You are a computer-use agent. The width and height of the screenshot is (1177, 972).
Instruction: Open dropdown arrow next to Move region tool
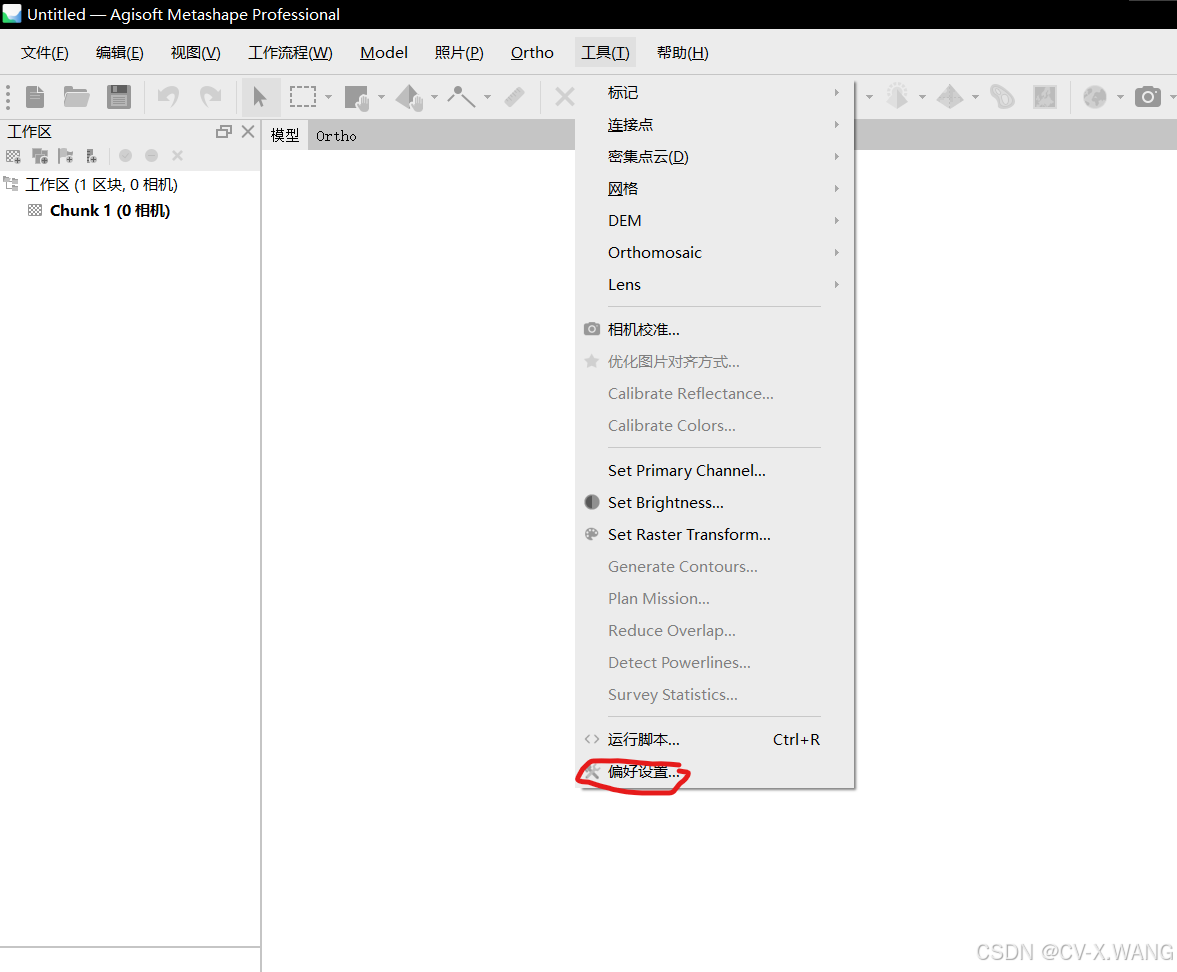pyautogui.click(x=381, y=97)
